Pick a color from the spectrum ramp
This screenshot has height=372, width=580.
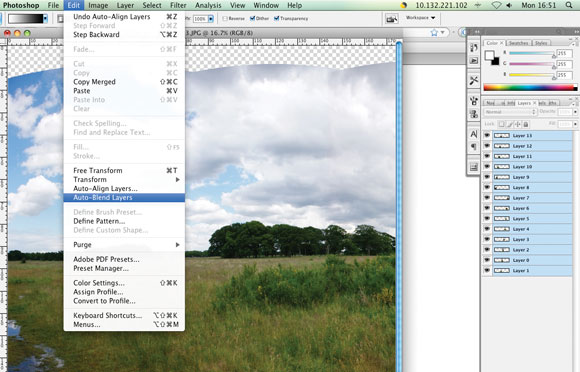tap(530, 88)
